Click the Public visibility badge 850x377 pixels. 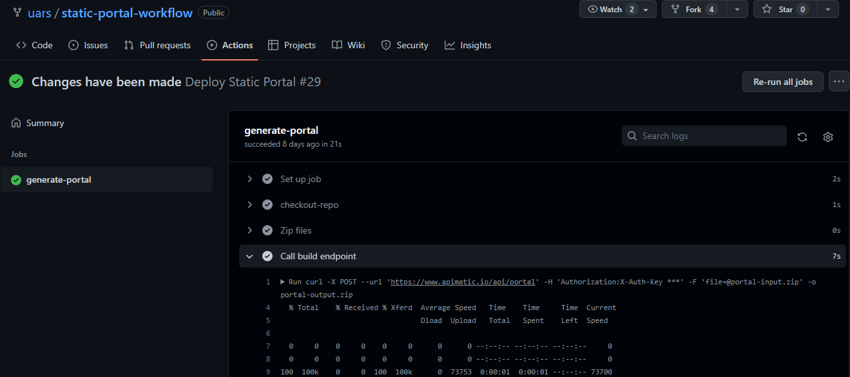pos(214,12)
